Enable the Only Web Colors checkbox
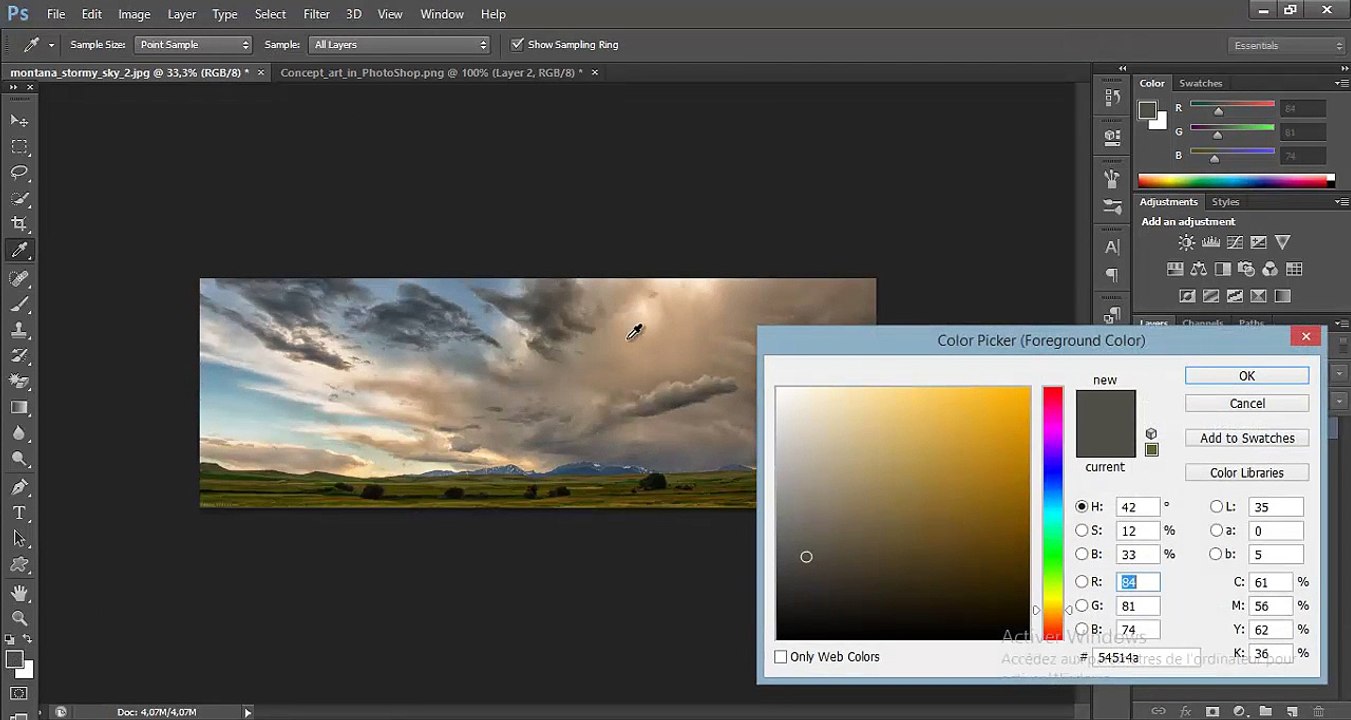The image size is (1351, 720). click(781, 657)
